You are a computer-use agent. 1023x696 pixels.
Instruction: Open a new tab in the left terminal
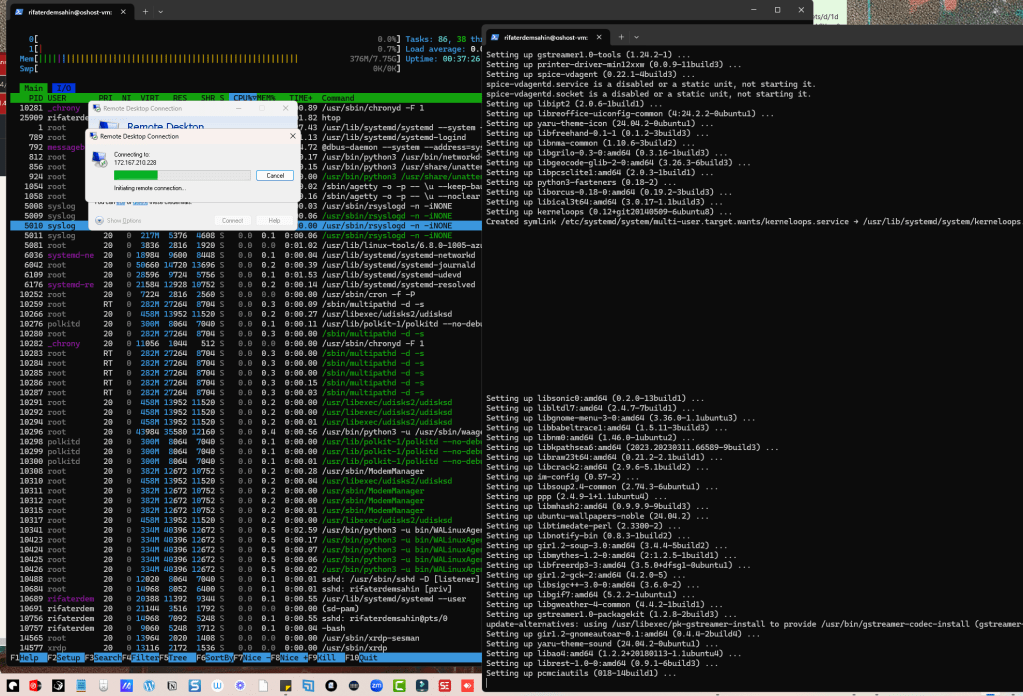[x=145, y=12]
